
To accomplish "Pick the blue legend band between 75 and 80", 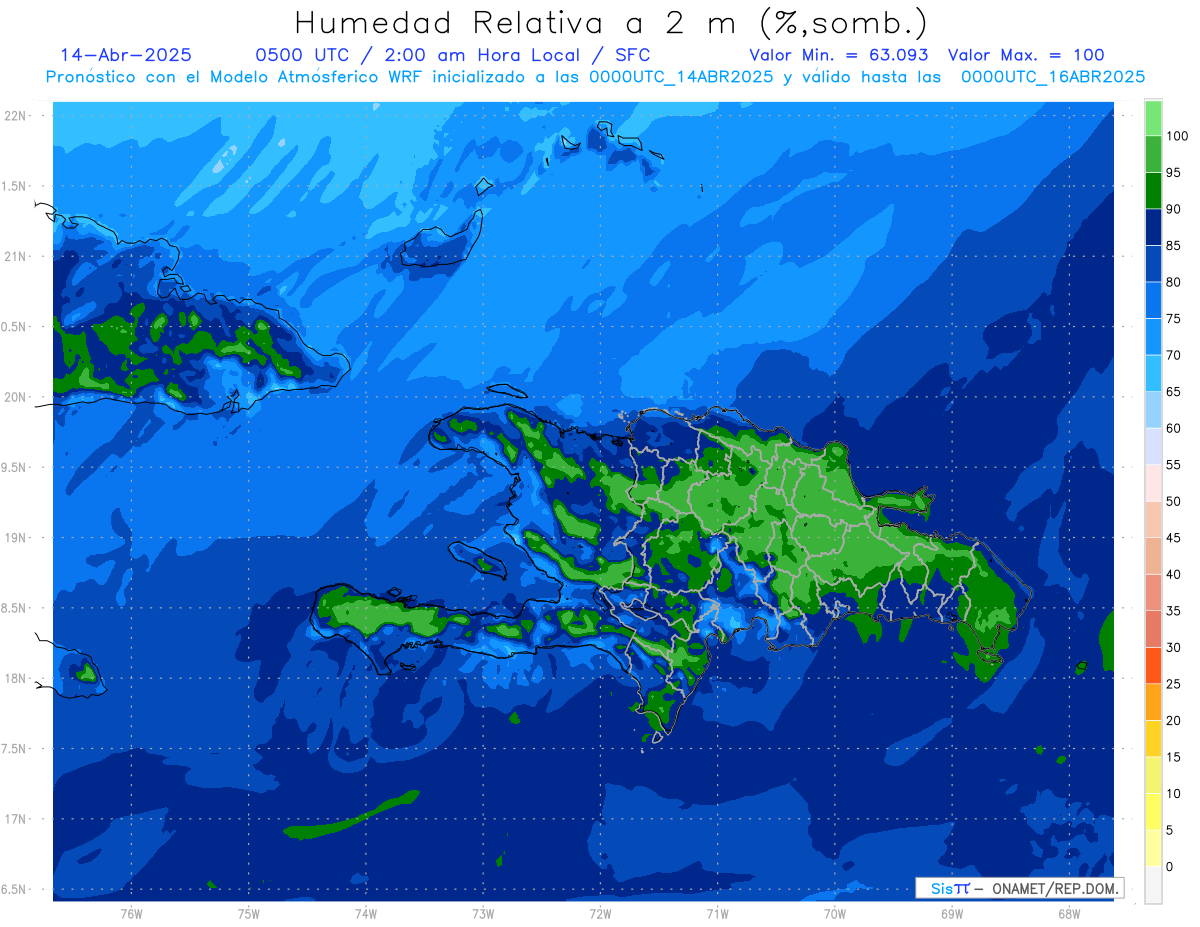I will pyautogui.click(x=1153, y=300).
